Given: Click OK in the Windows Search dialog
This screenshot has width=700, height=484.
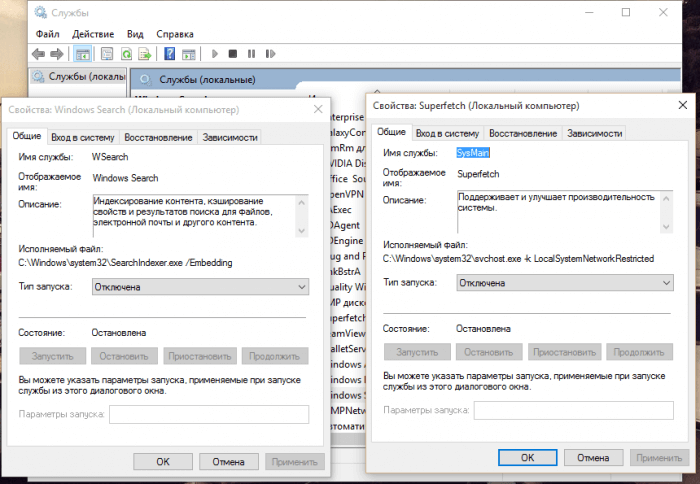Looking at the screenshot, I should pyautogui.click(x=162, y=462).
